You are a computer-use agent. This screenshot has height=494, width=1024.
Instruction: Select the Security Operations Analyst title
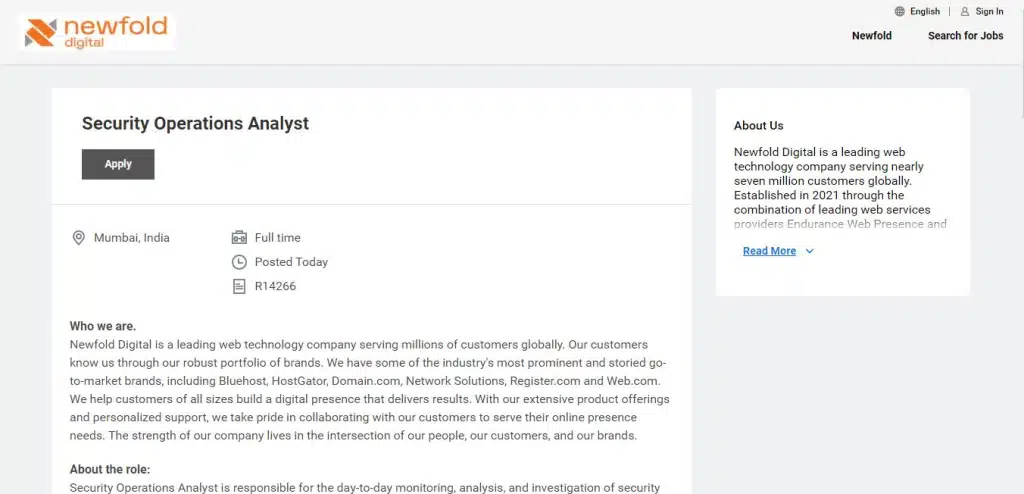[195, 123]
